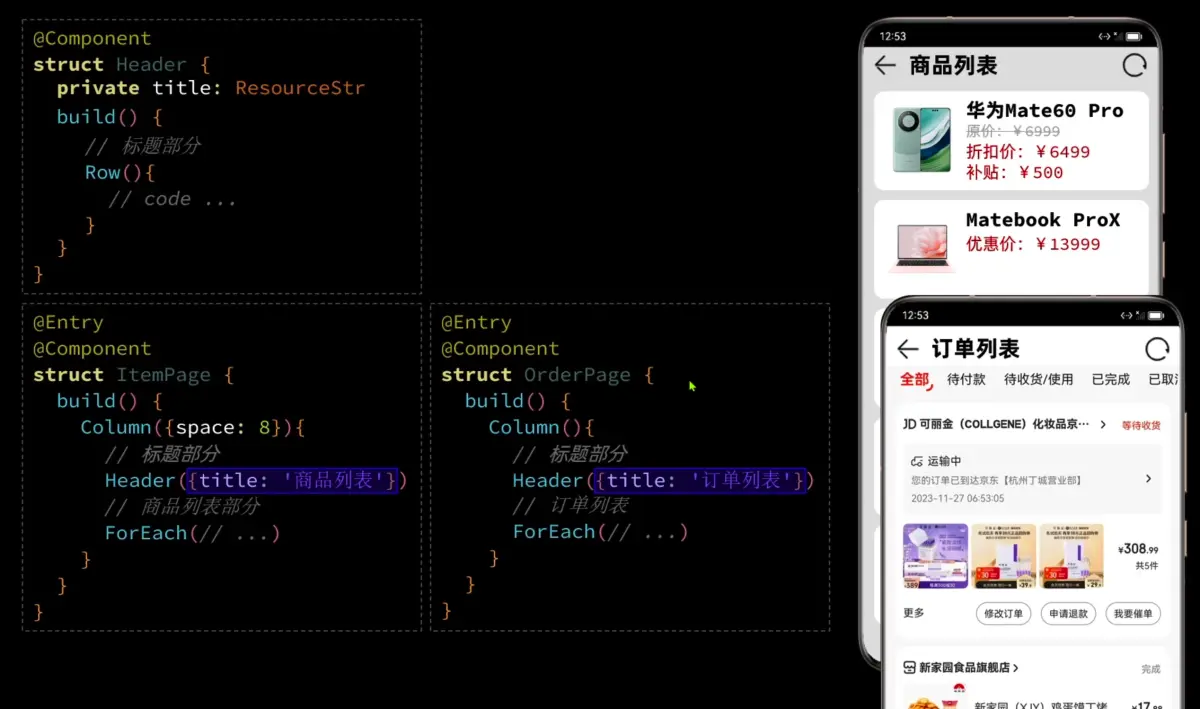Click shipping timestamp 2023-11-27 06:53:05
The width and height of the screenshot is (1200, 709).
coord(957,498)
